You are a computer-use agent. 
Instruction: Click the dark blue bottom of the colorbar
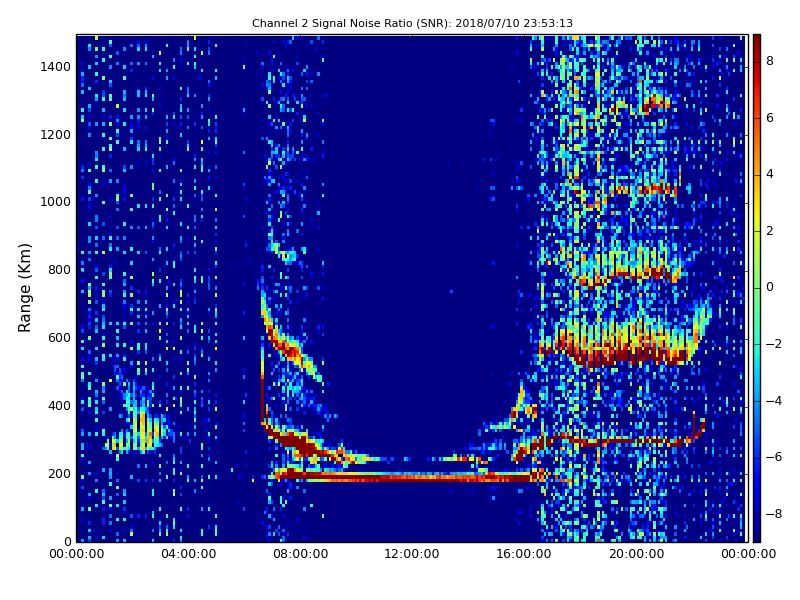point(757,531)
